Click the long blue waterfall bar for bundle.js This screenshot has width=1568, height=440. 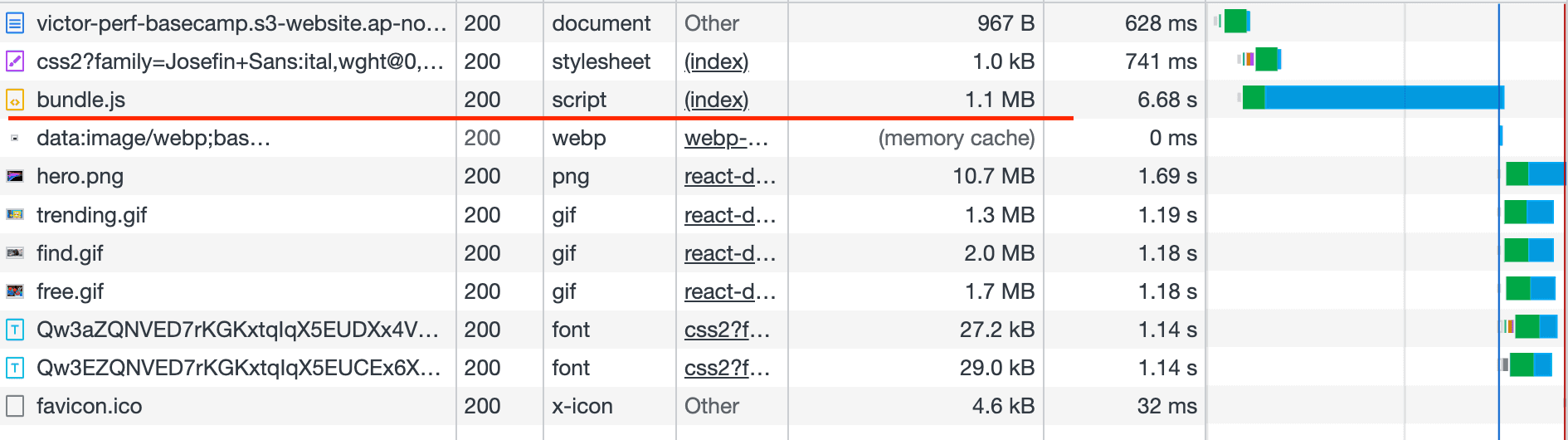pyautogui.click(x=1382, y=98)
